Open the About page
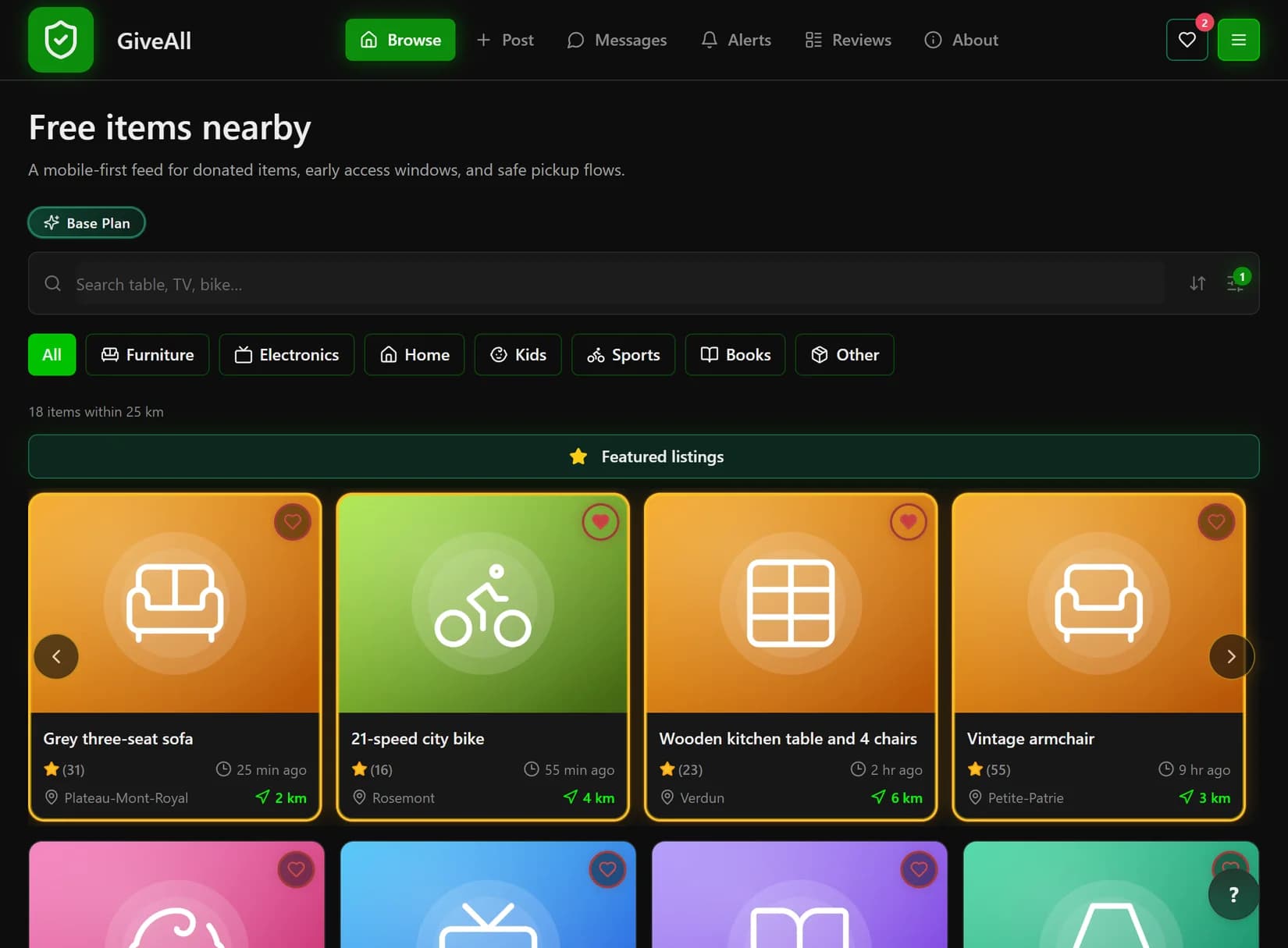1288x948 pixels. click(961, 40)
